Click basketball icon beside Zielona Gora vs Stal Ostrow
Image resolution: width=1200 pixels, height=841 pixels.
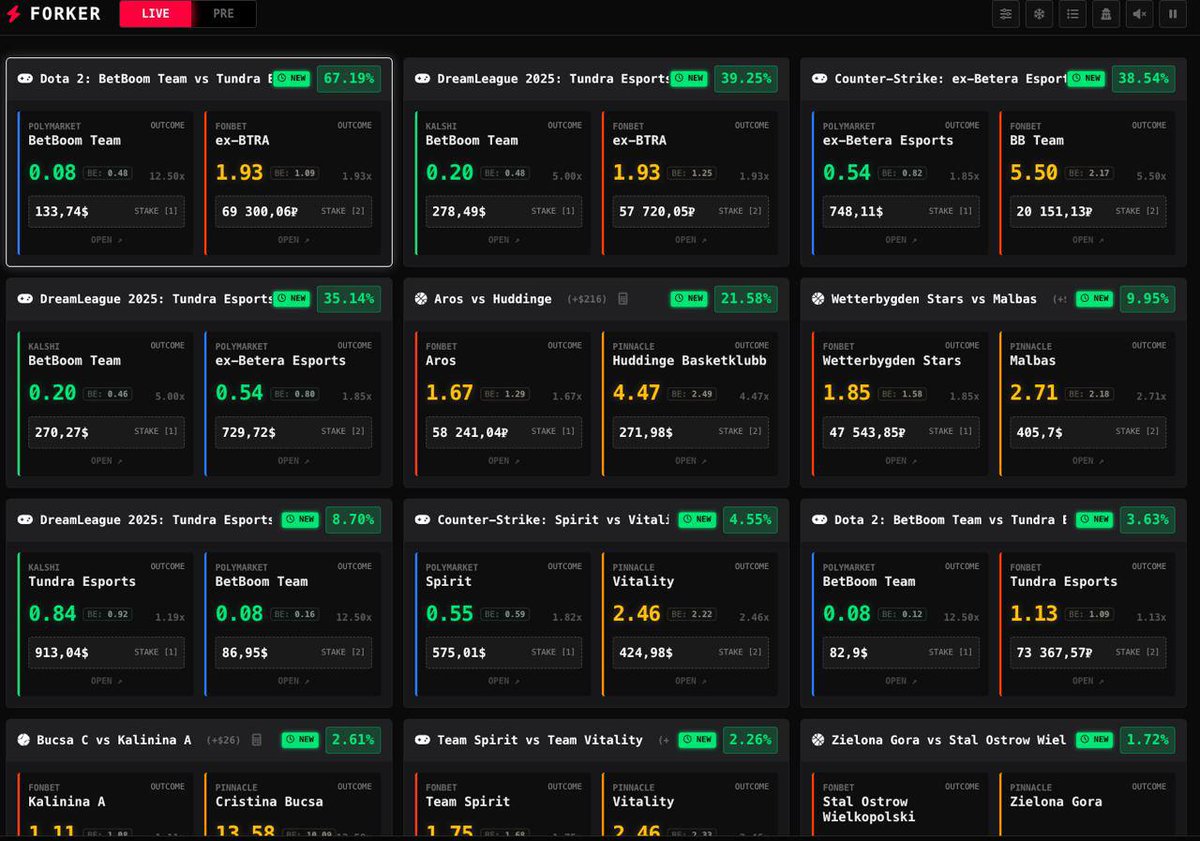point(818,739)
